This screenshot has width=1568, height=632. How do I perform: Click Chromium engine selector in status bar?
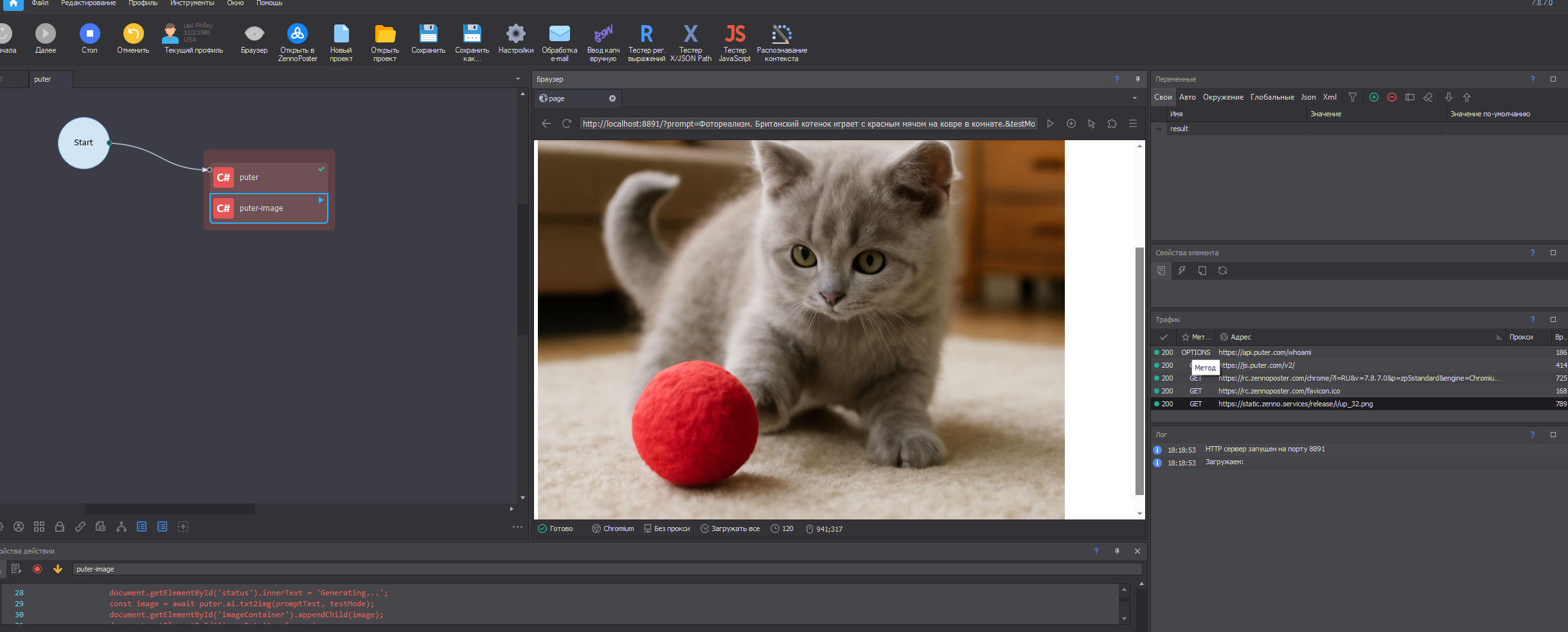point(612,528)
